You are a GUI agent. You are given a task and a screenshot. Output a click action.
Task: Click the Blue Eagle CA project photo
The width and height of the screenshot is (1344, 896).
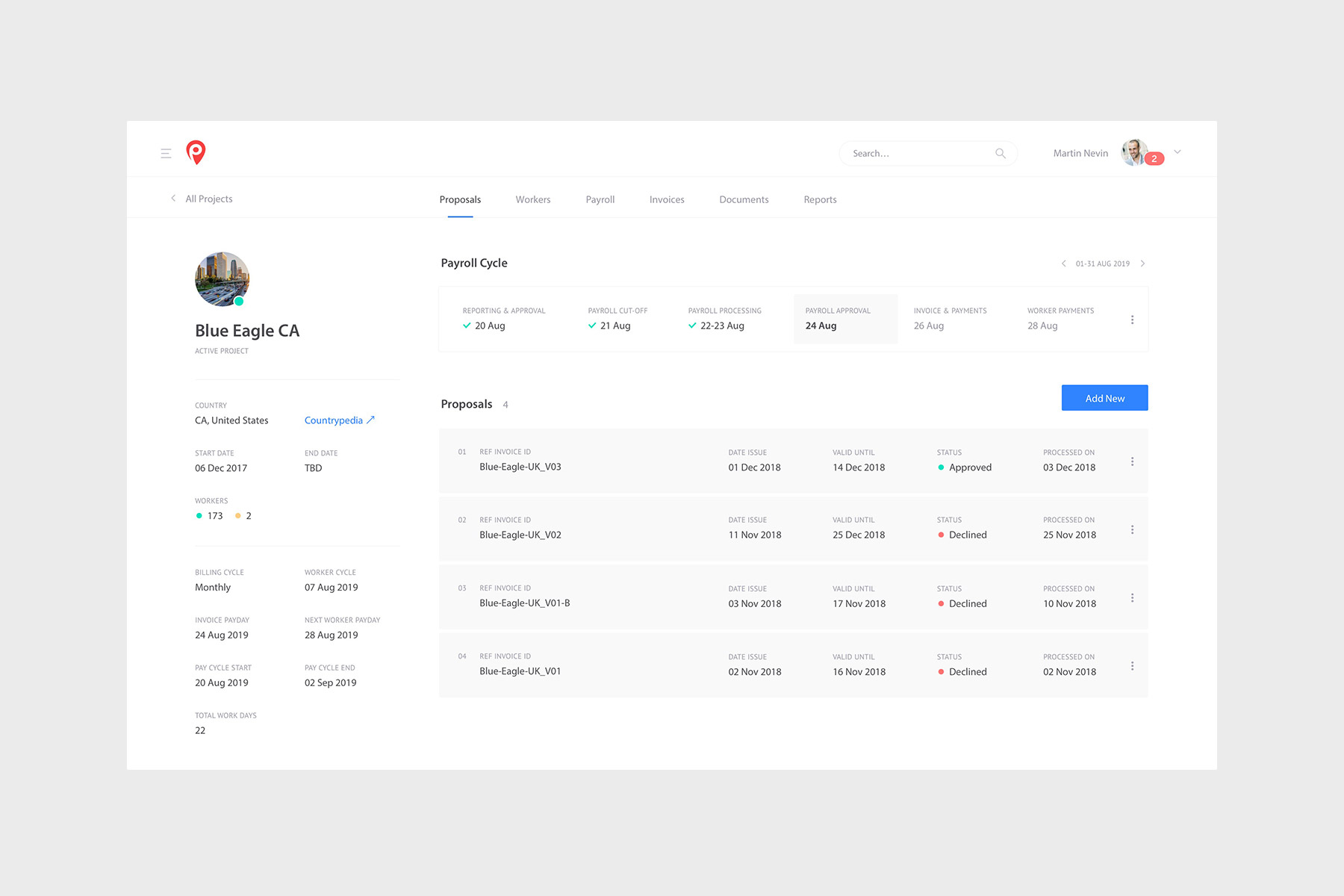point(222,279)
